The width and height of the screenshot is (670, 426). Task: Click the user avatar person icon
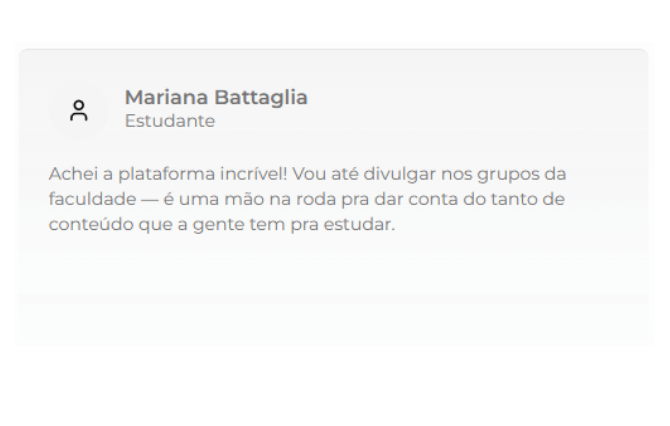[79, 111]
